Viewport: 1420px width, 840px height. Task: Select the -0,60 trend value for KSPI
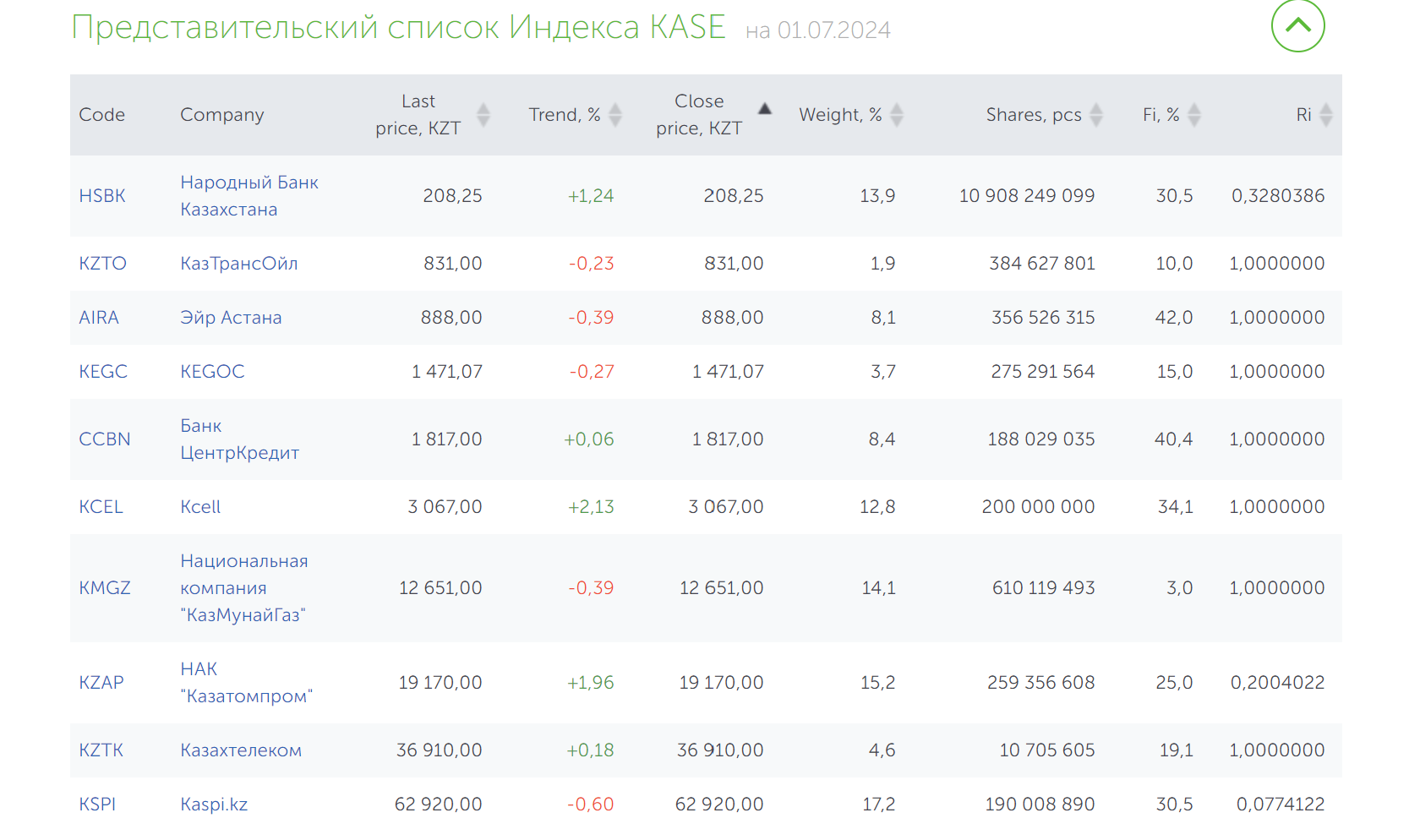pos(591,805)
